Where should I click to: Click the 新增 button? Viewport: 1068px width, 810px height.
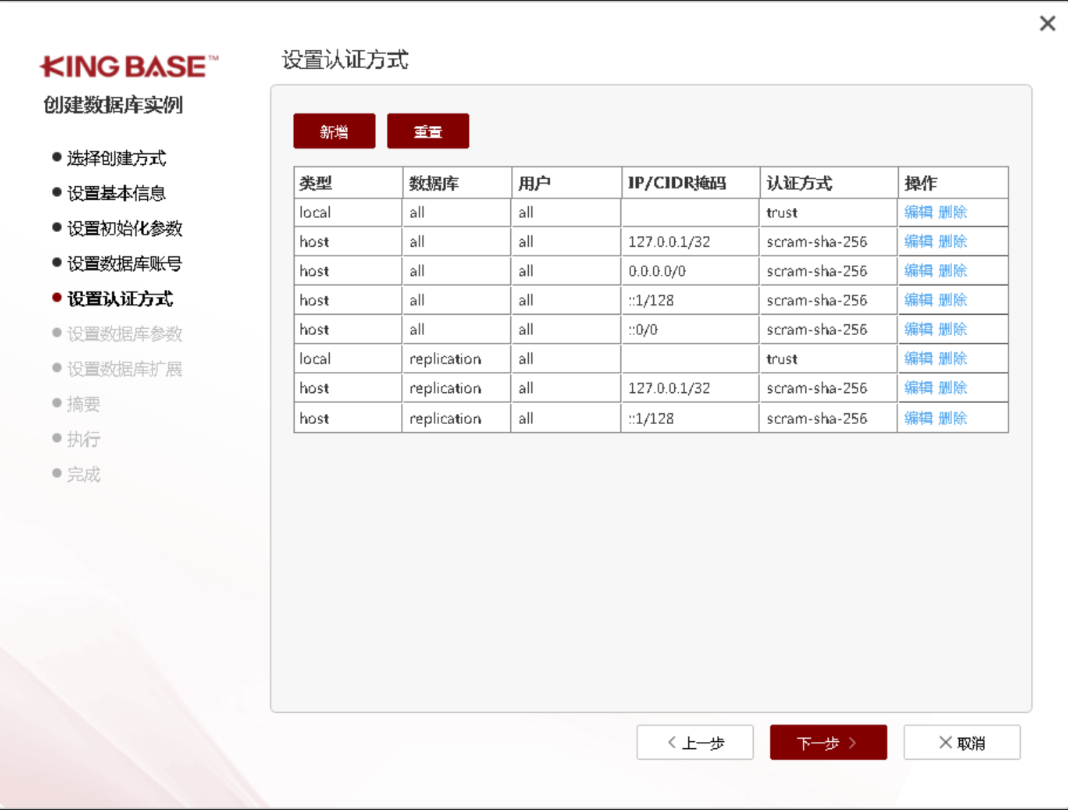pos(334,131)
